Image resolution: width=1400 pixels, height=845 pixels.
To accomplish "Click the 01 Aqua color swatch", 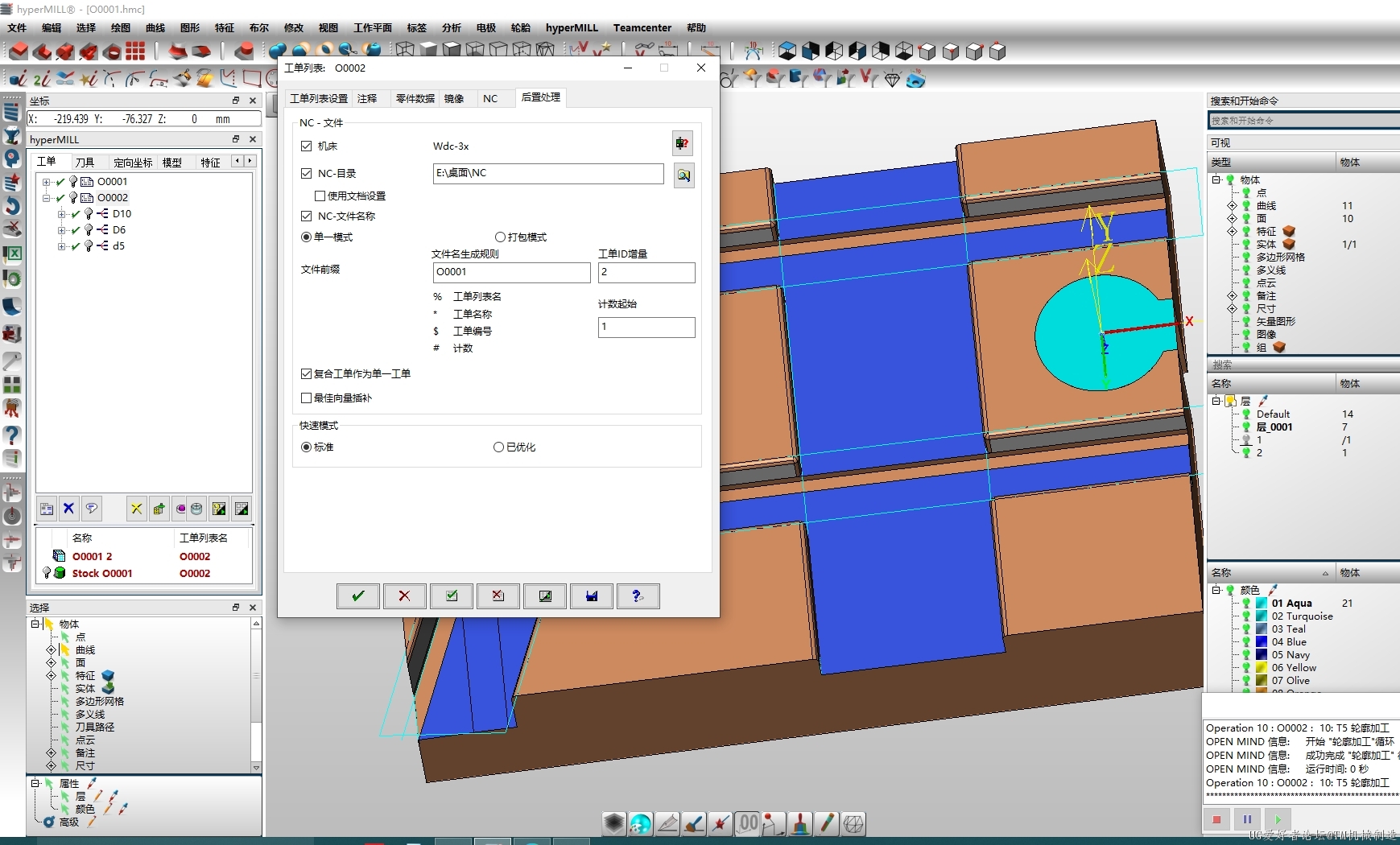I will [1262, 603].
